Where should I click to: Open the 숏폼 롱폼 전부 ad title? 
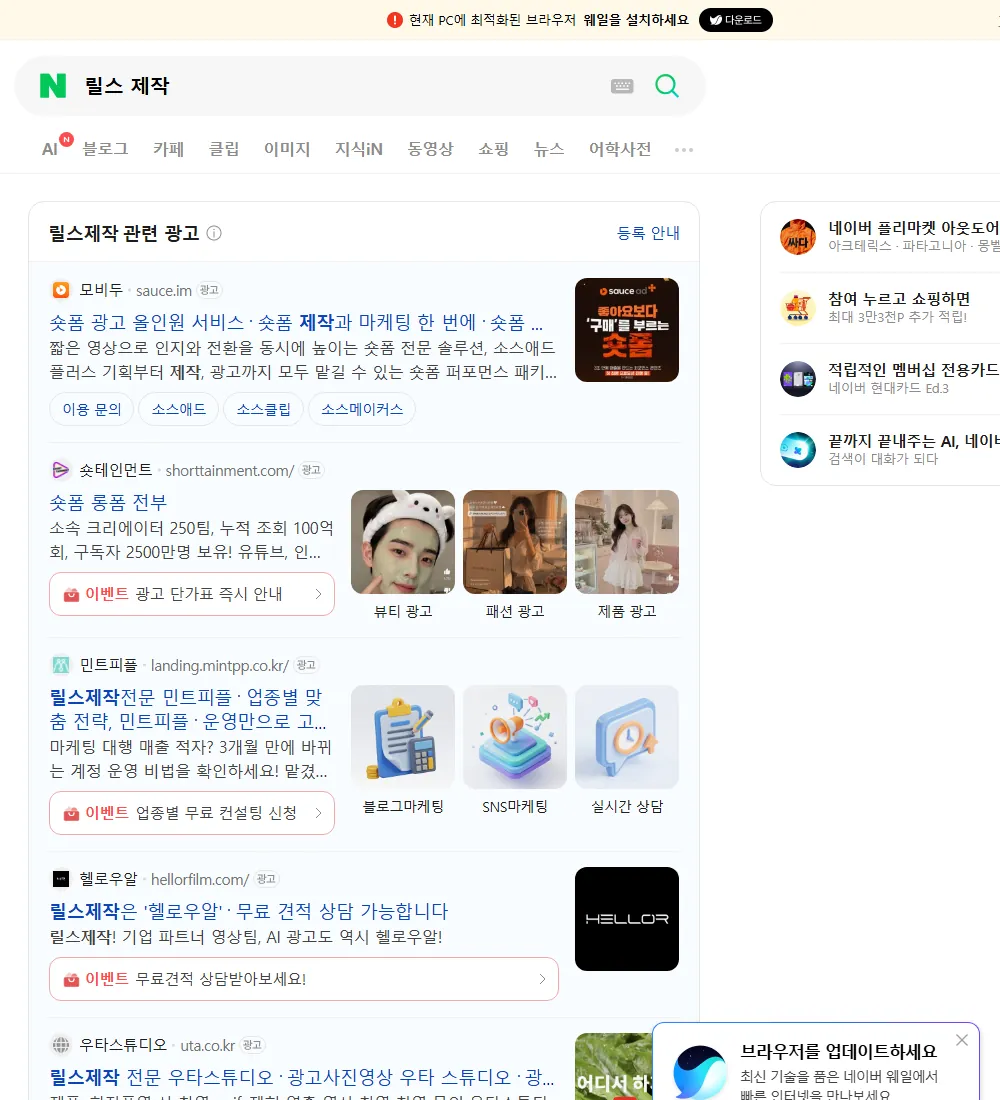click(x=108, y=502)
